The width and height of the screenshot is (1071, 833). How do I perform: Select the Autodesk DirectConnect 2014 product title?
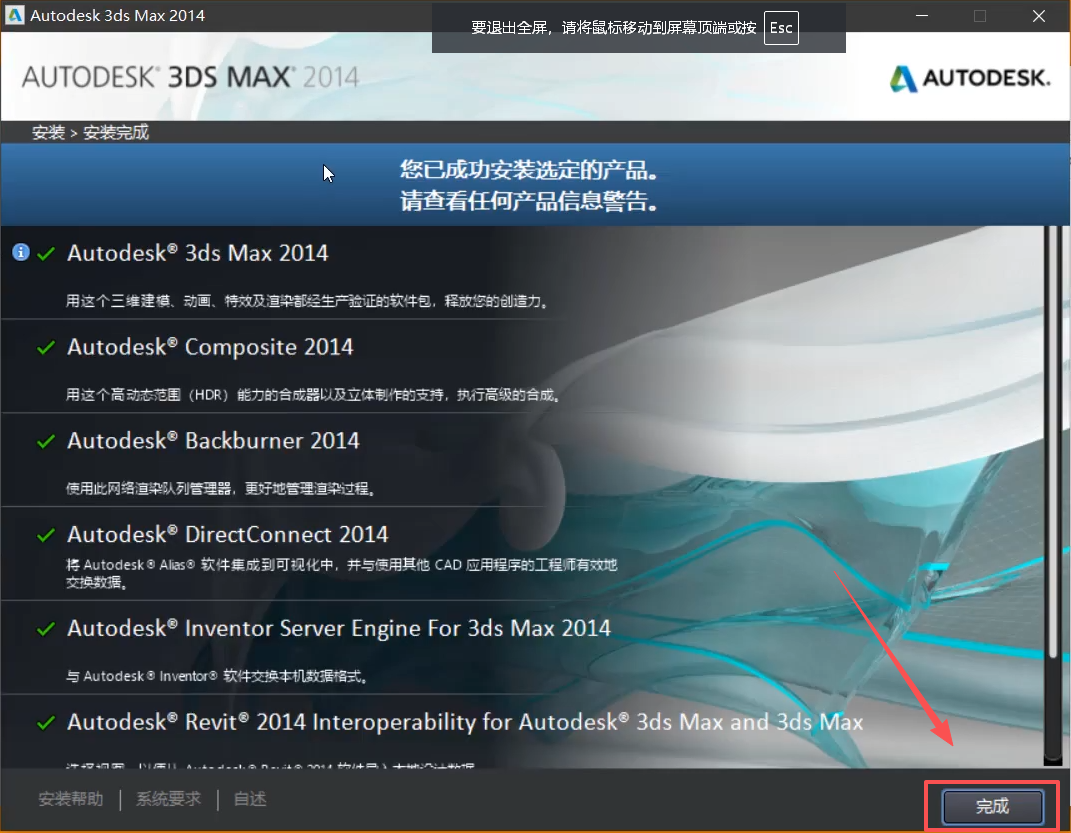click(227, 535)
